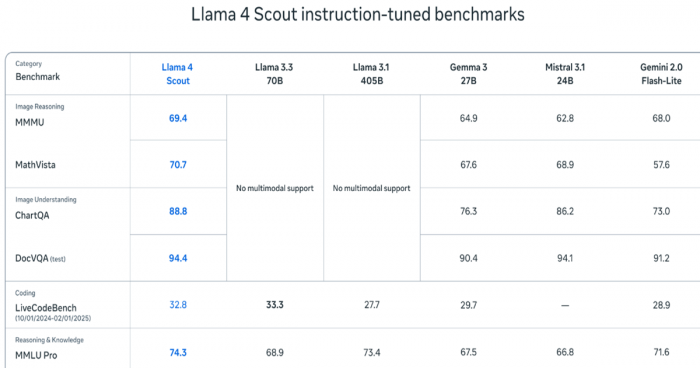Image resolution: width=700 pixels, height=368 pixels.
Task: Click the MMMU benchmark row label
Action: [29, 122]
